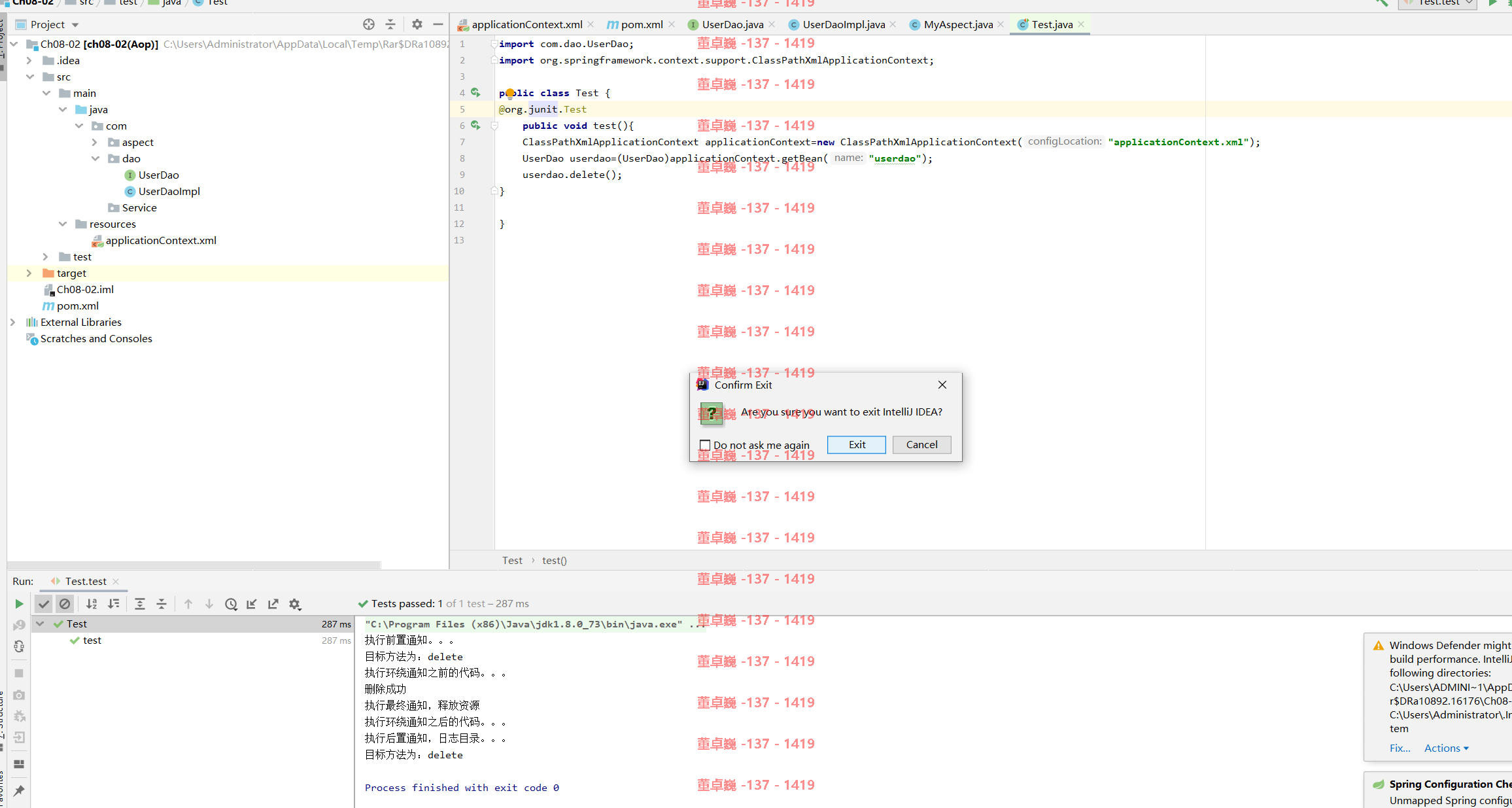Click the rerun failed tests icon
This screenshot has width=1512, height=808.
coord(19,625)
